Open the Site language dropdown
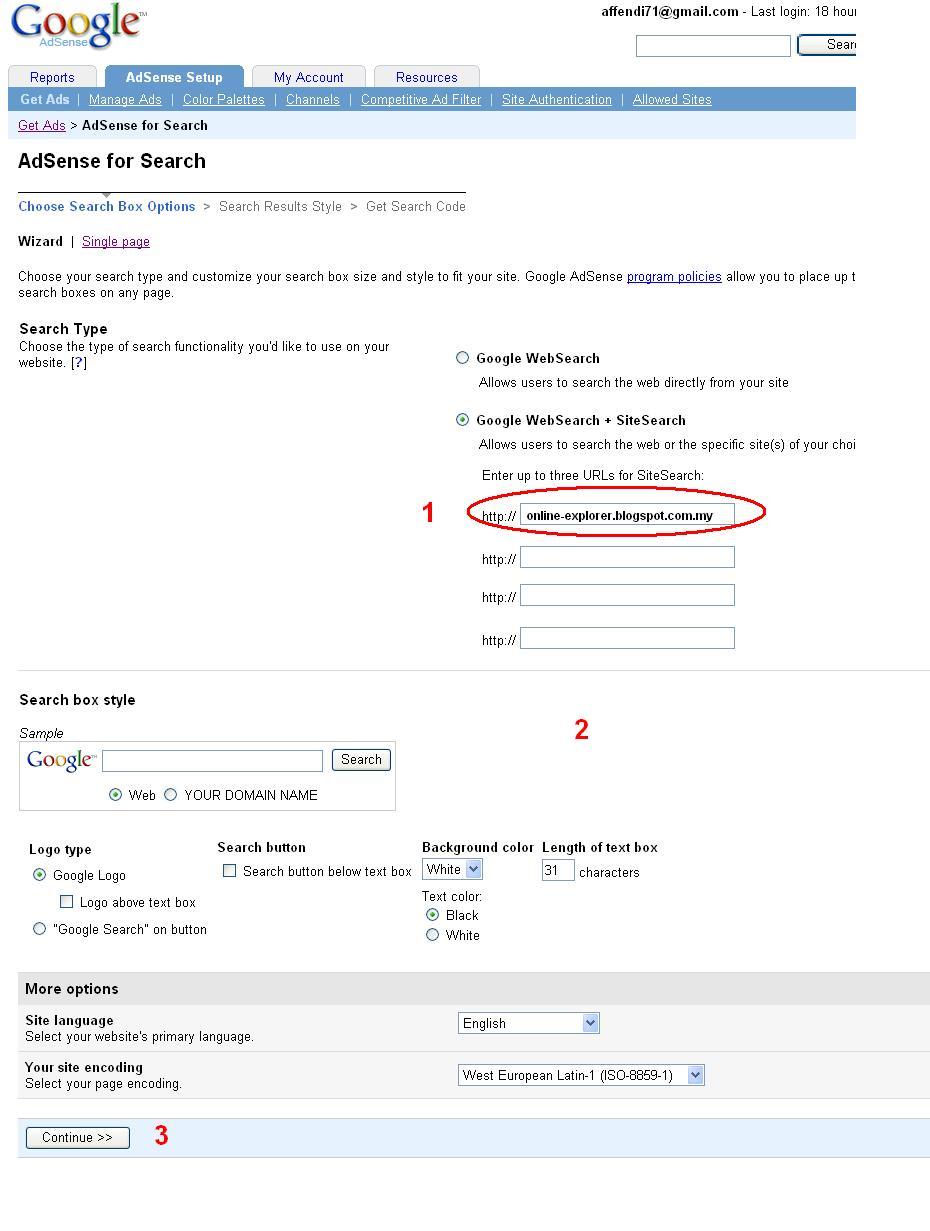Viewport: 930px width, 1231px height. click(x=528, y=1023)
